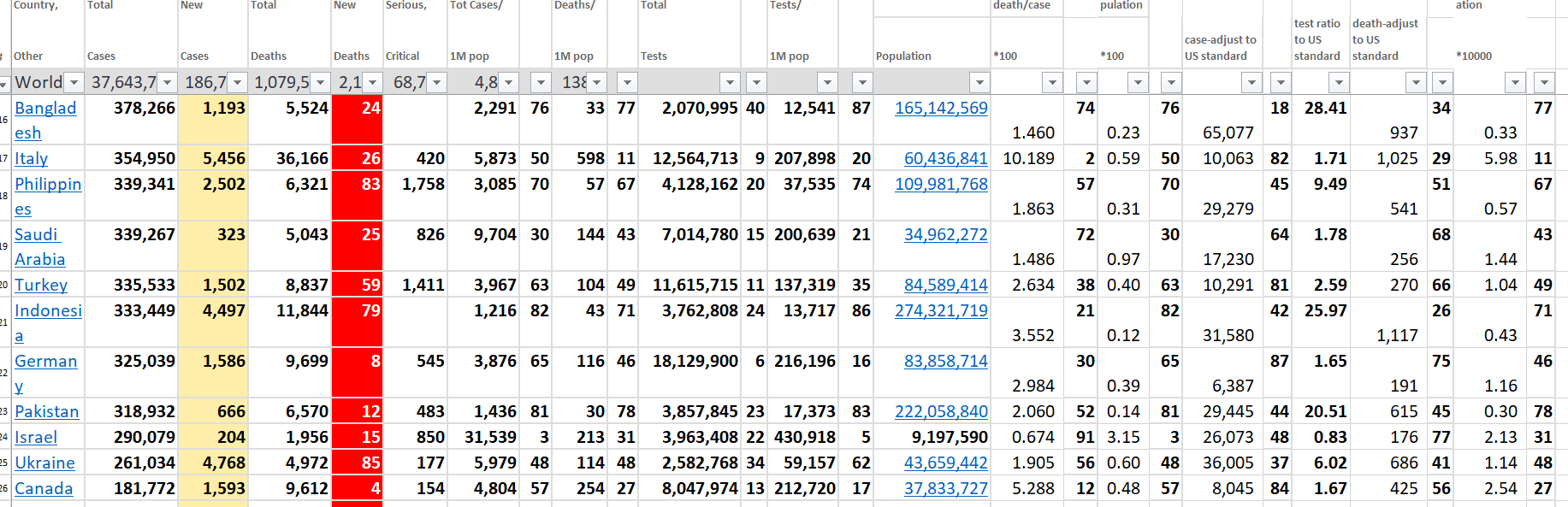The image size is (1568, 507).
Task: Follow Canada population link 37,833,727
Action: pos(945,488)
